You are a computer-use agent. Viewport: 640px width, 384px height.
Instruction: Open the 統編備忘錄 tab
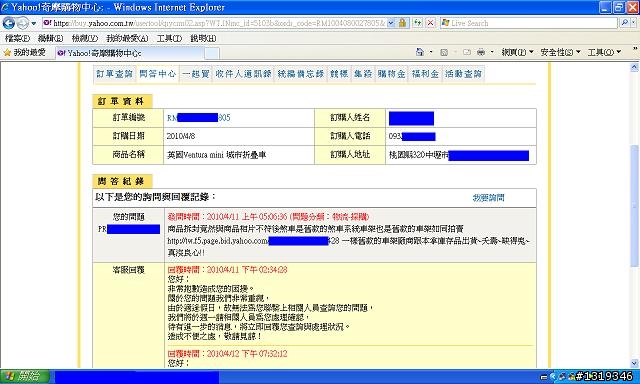tap(300, 74)
